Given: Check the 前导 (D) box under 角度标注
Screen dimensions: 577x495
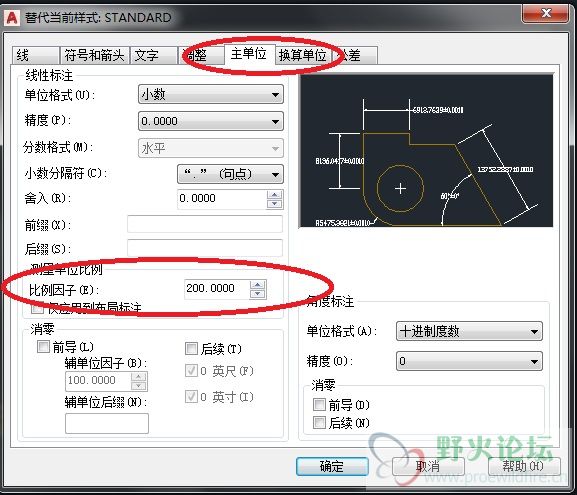Looking at the screenshot, I should [319, 404].
